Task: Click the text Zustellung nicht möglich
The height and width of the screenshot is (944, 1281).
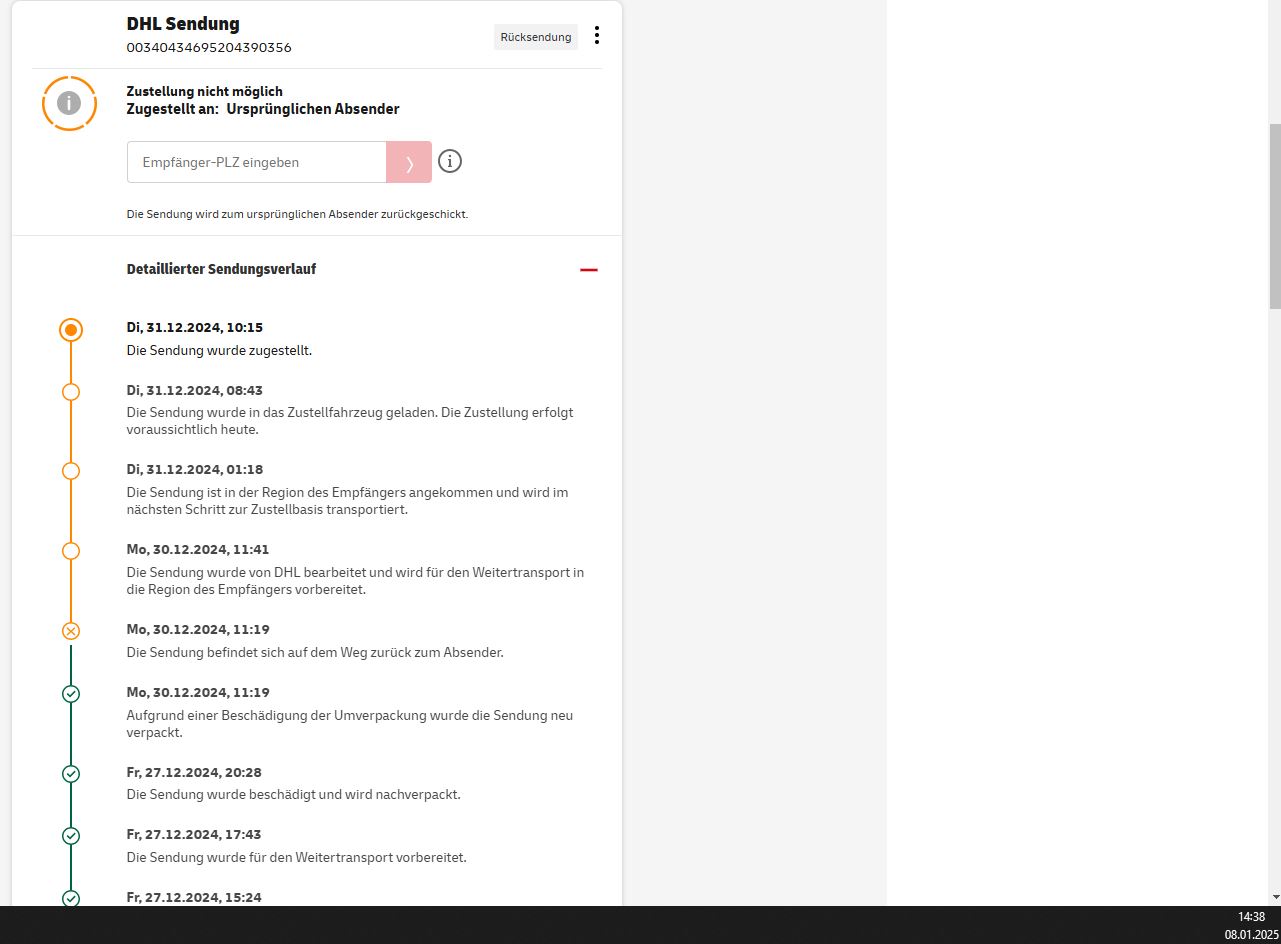Action: coord(205,91)
